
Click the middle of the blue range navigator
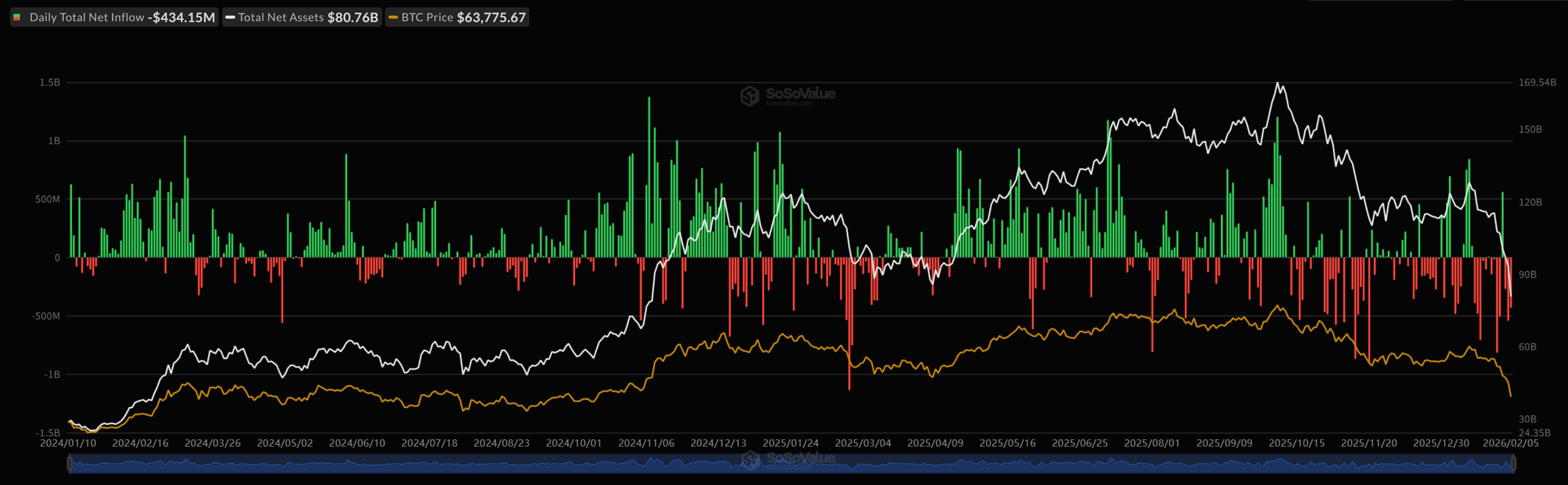pos(791,464)
